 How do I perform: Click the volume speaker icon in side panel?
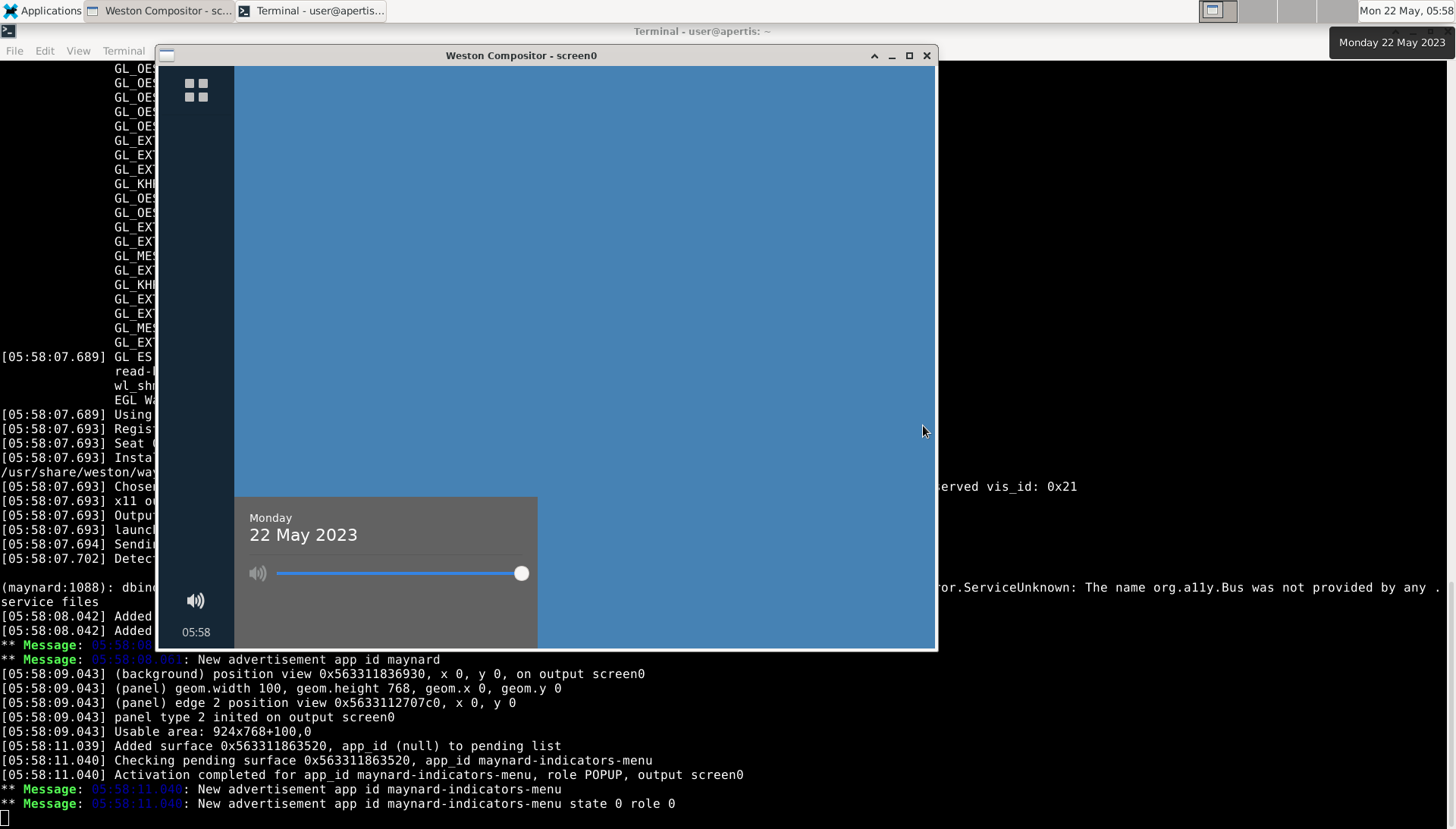196,601
